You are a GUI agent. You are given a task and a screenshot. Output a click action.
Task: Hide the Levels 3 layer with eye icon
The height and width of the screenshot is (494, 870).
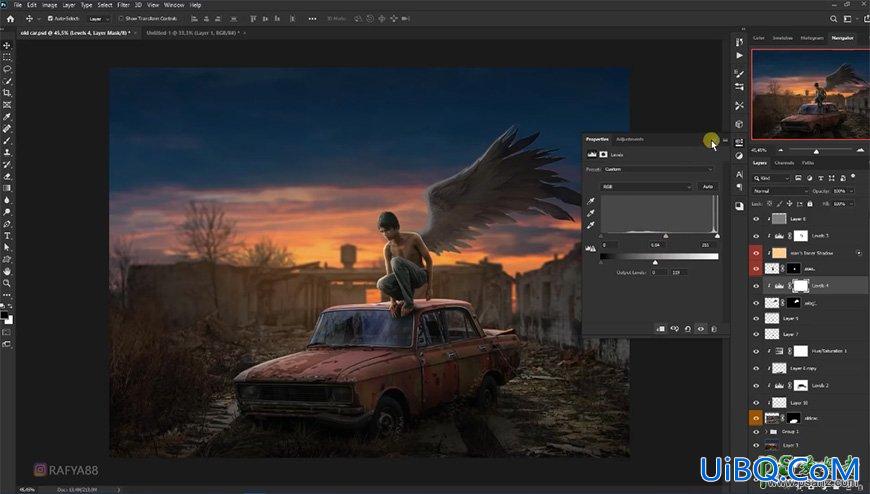(x=756, y=236)
